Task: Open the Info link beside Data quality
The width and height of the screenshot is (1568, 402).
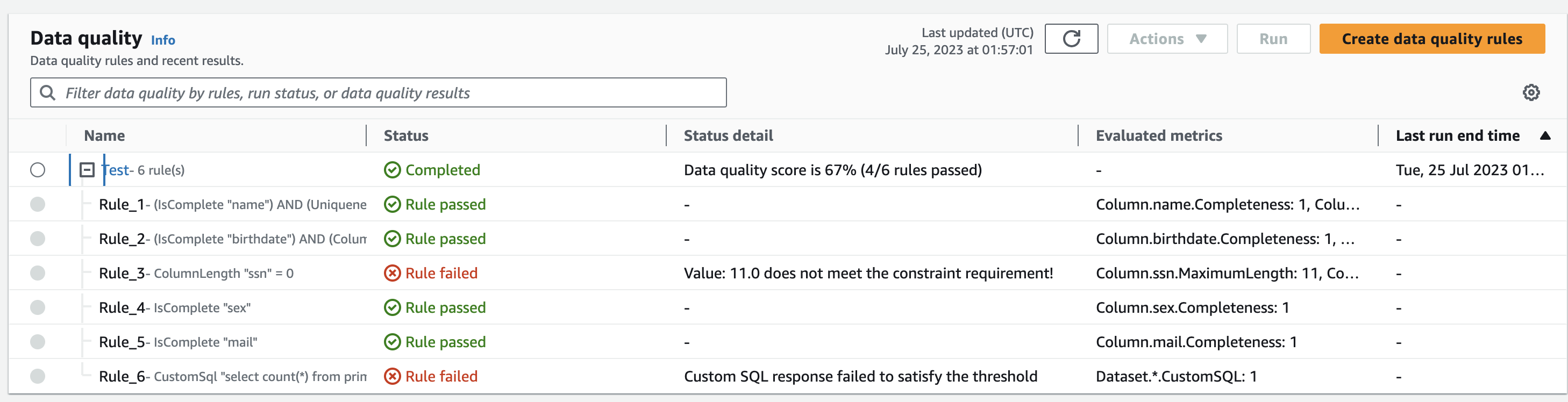Action: click(x=163, y=40)
